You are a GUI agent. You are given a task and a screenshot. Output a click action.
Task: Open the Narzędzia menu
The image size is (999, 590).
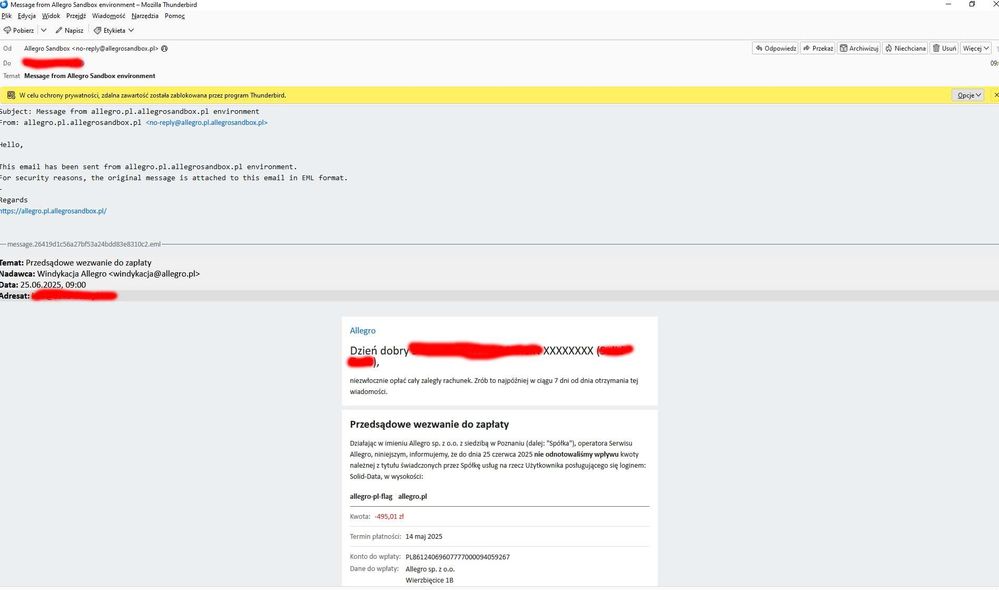tap(145, 16)
